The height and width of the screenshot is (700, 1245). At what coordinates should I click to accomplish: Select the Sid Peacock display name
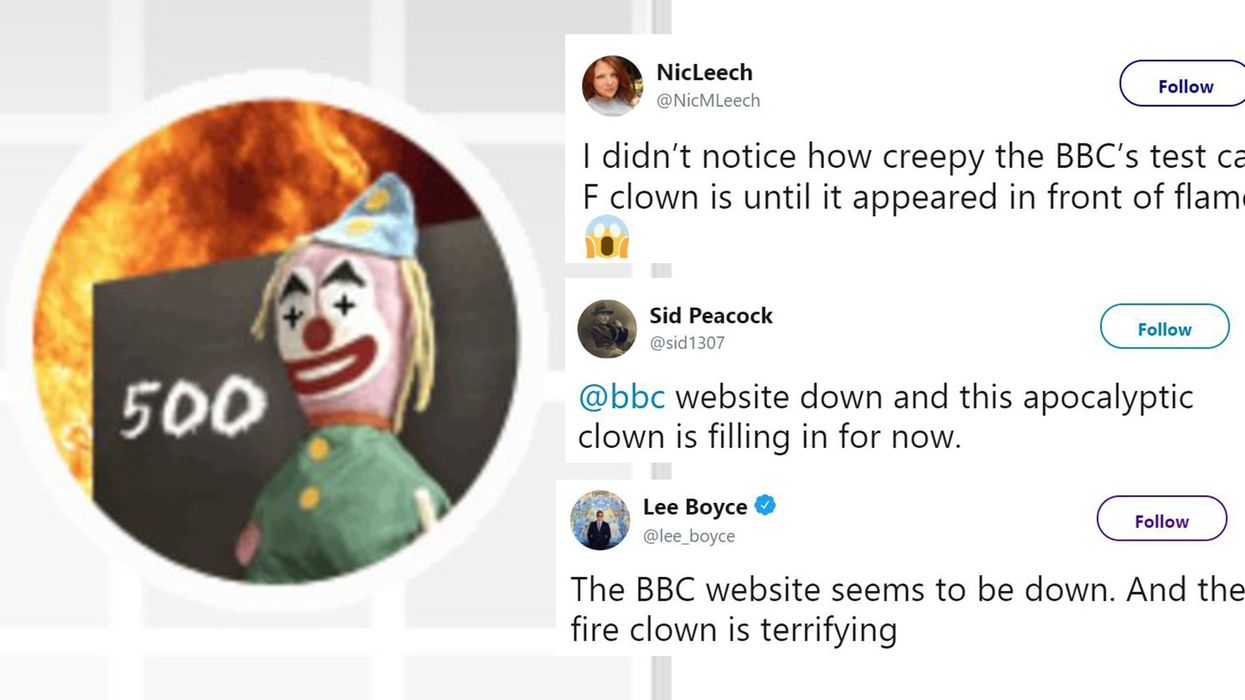pyautogui.click(x=711, y=315)
